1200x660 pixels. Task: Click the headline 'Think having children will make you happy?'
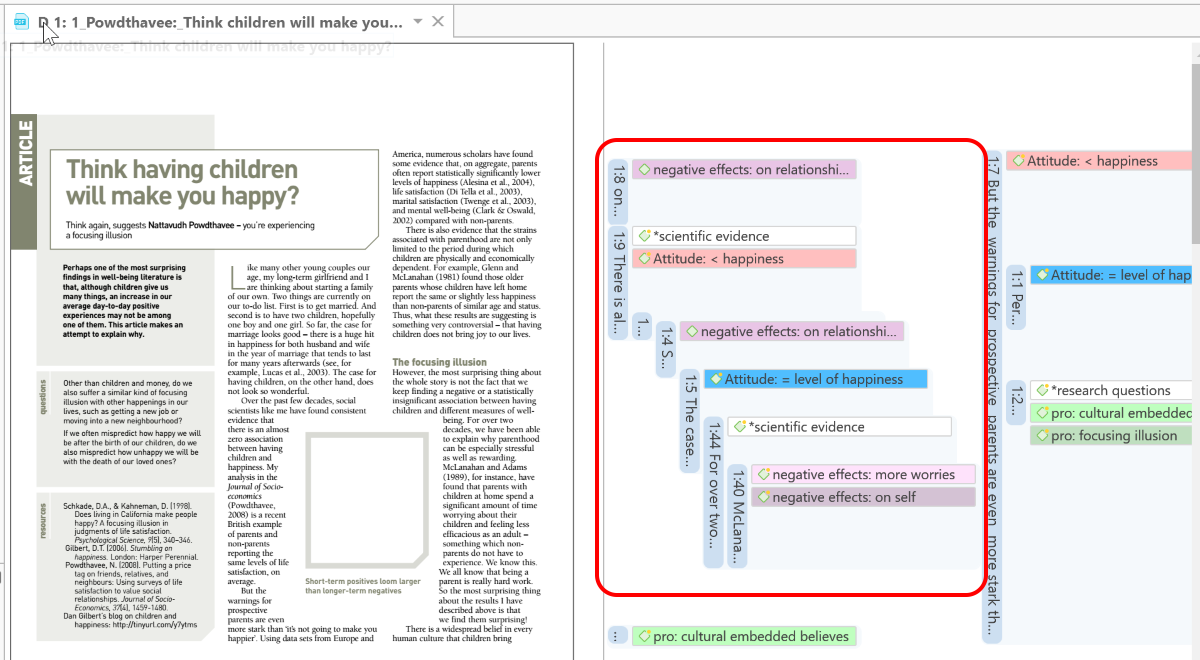tap(182, 181)
